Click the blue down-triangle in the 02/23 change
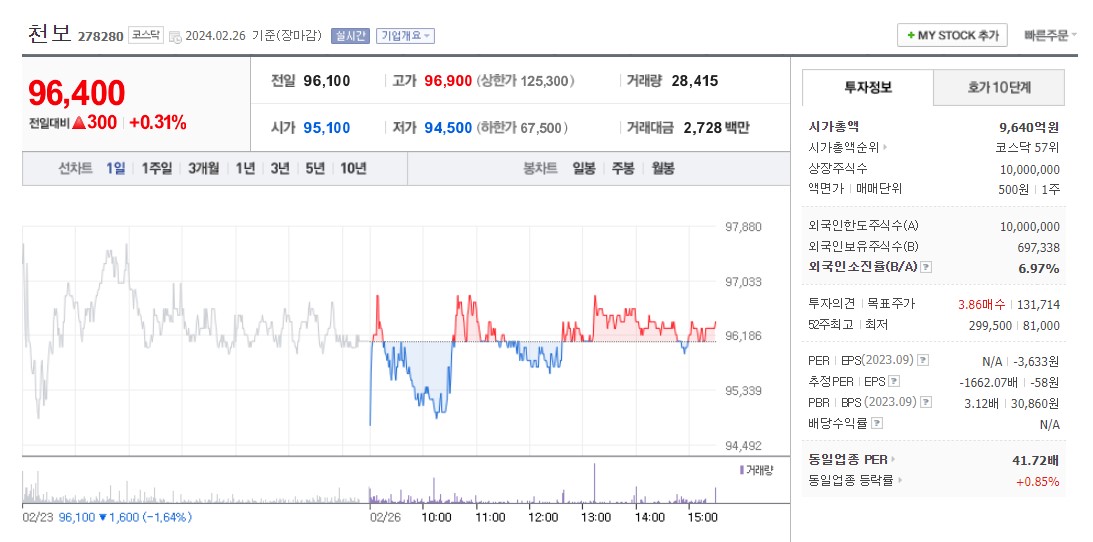The height and width of the screenshot is (542, 1093). 102,518
